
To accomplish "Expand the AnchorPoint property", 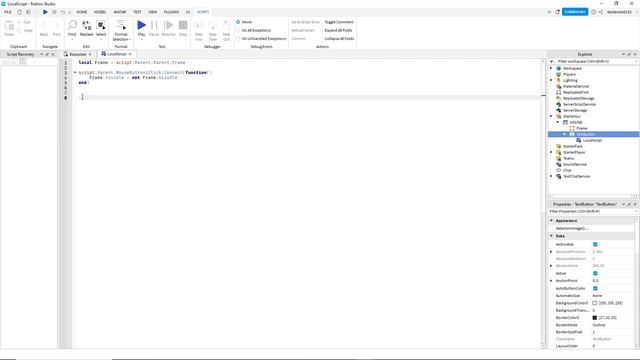I will pos(551,281).
